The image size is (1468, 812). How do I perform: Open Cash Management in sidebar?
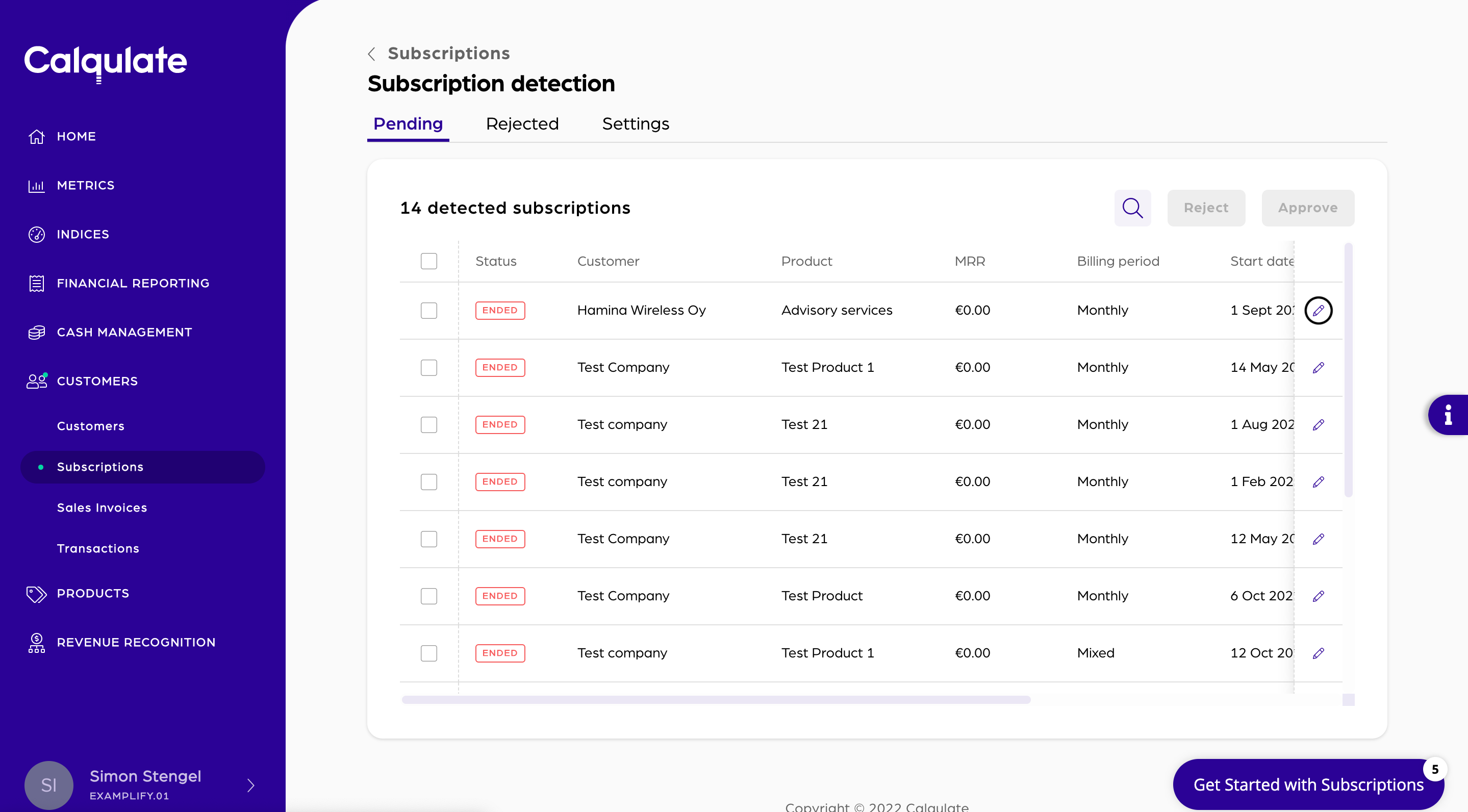coord(123,332)
